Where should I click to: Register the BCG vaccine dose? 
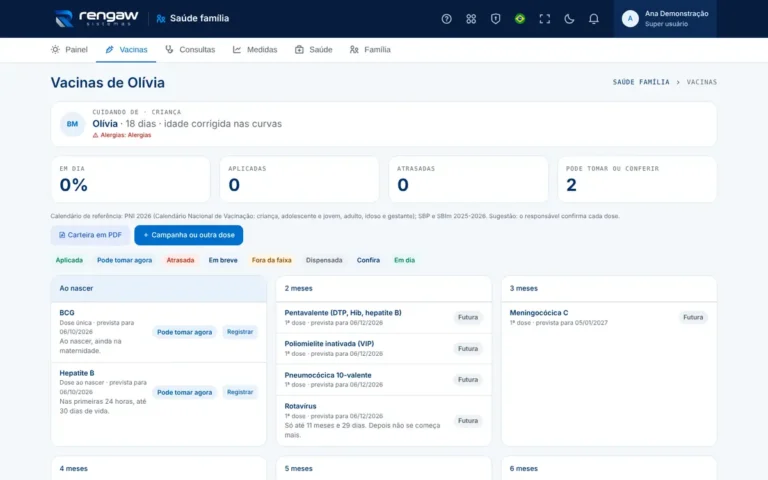coord(240,332)
